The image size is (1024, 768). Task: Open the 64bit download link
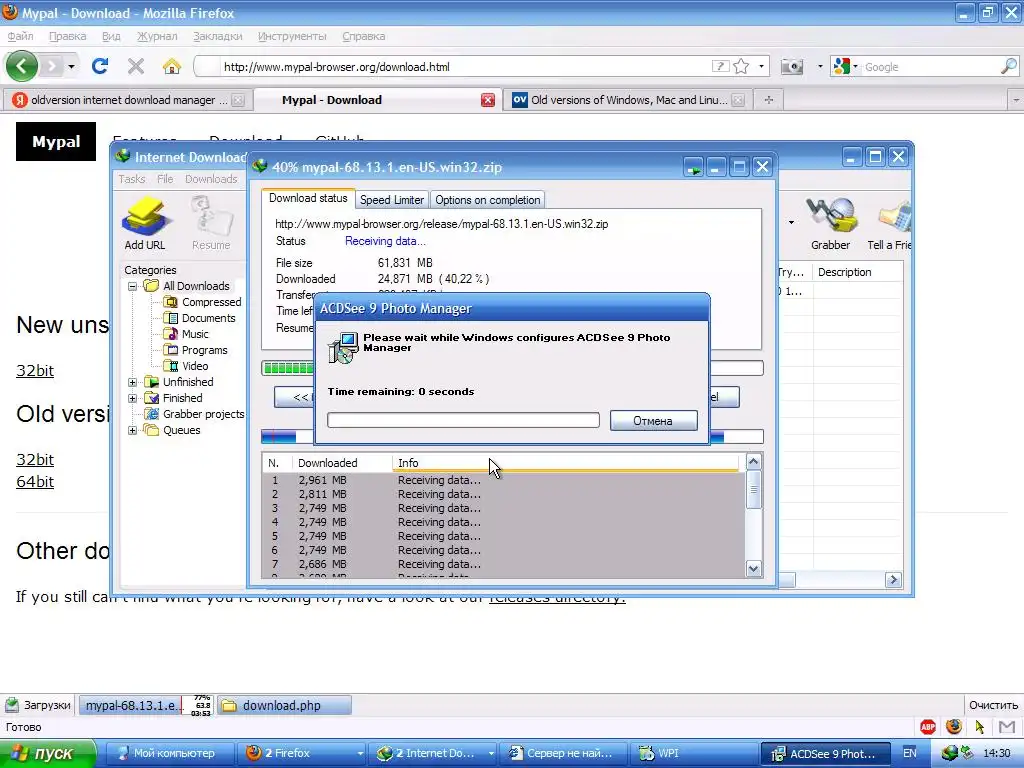35,481
